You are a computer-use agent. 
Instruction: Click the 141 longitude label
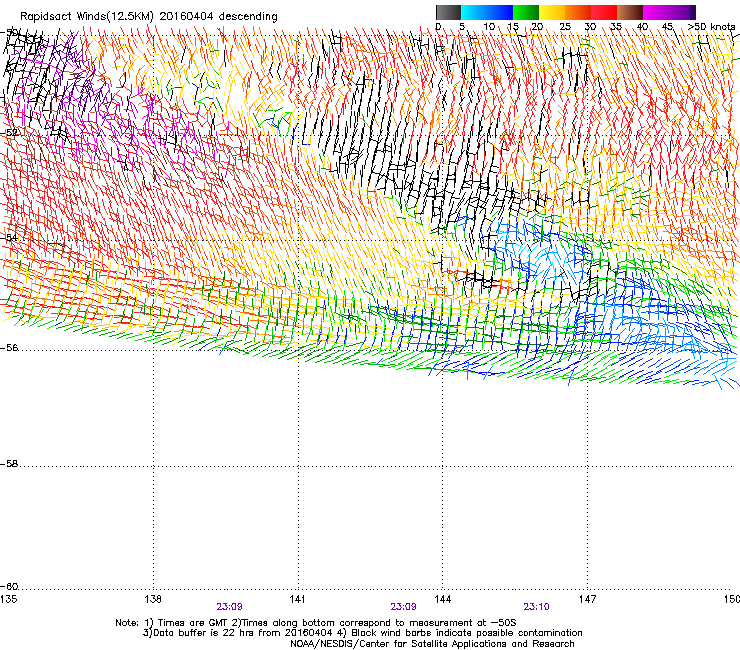pos(298,599)
